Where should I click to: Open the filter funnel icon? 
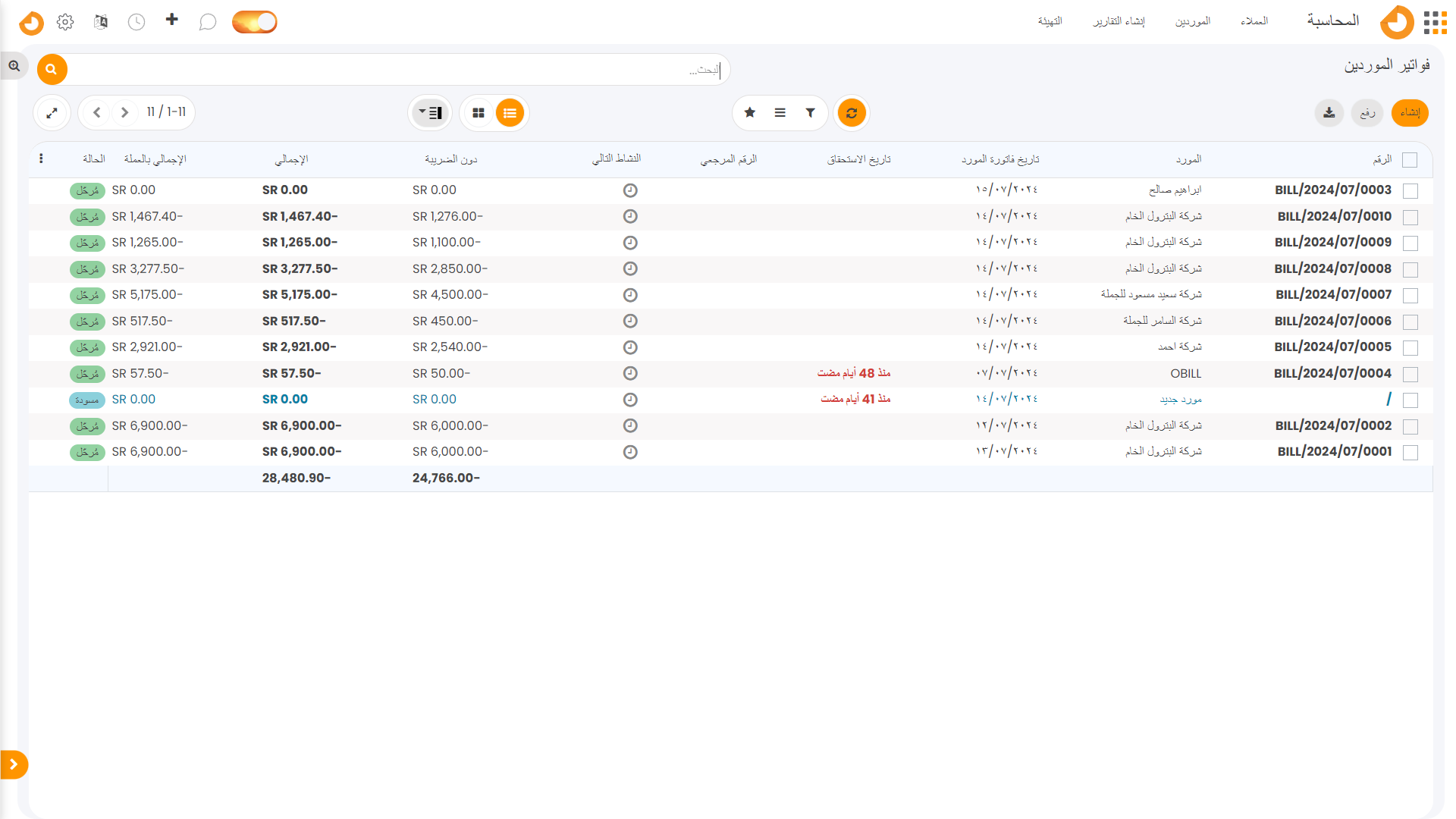click(810, 113)
